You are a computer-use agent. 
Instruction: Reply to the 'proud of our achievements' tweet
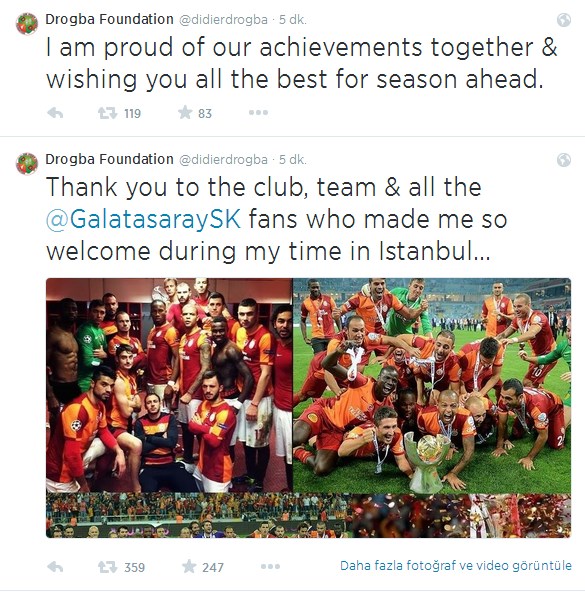click(55, 113)
